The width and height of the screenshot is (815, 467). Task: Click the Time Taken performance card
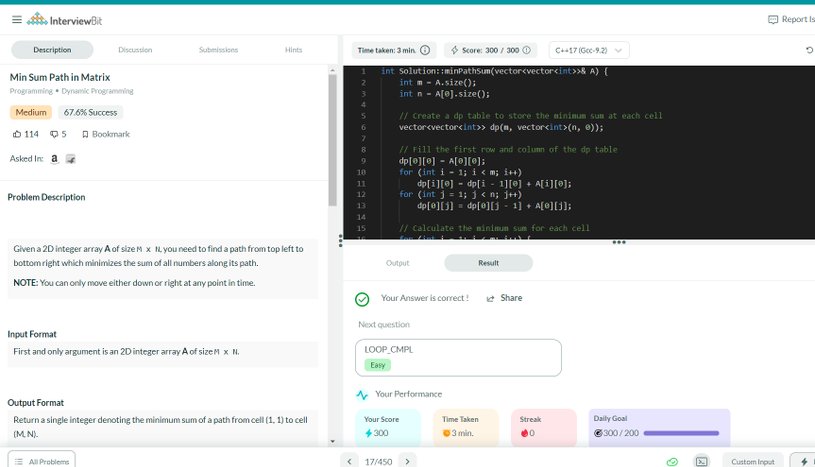466,427
